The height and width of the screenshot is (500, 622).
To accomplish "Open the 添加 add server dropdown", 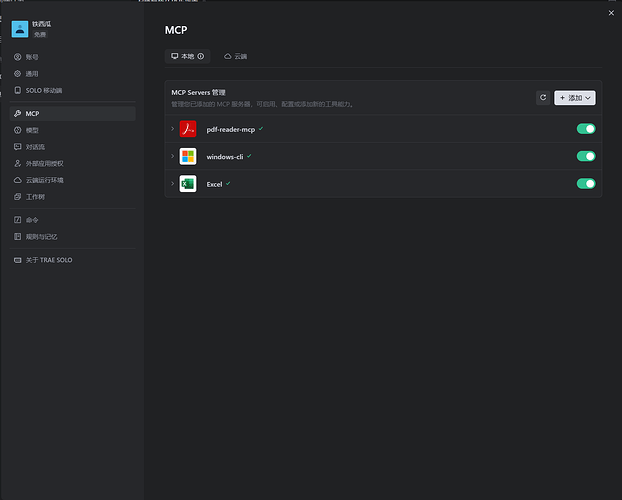I will click(x=575, y=98).
